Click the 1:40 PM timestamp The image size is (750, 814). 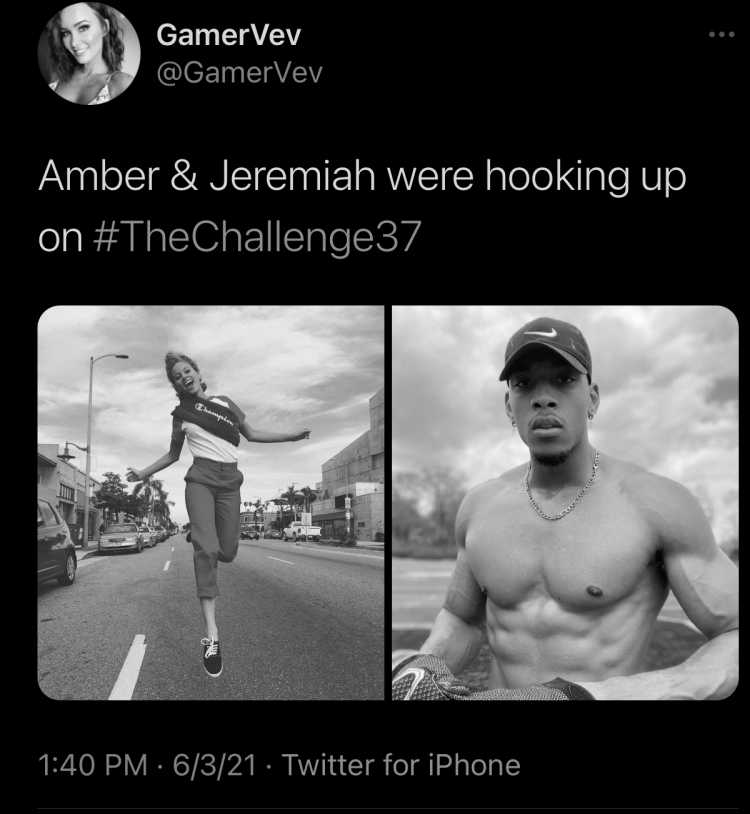[93, 765]
